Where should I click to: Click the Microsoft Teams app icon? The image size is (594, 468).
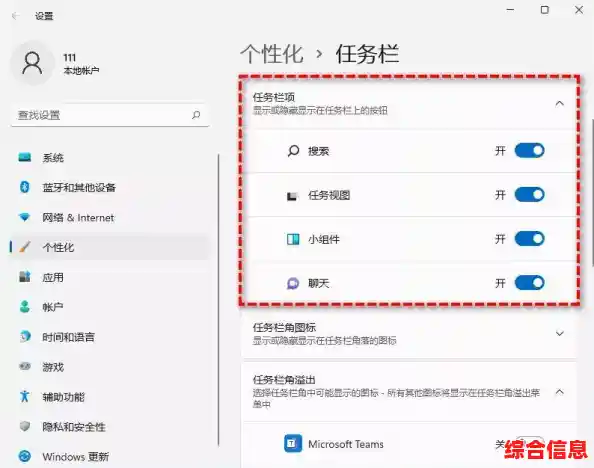[293, 443]
